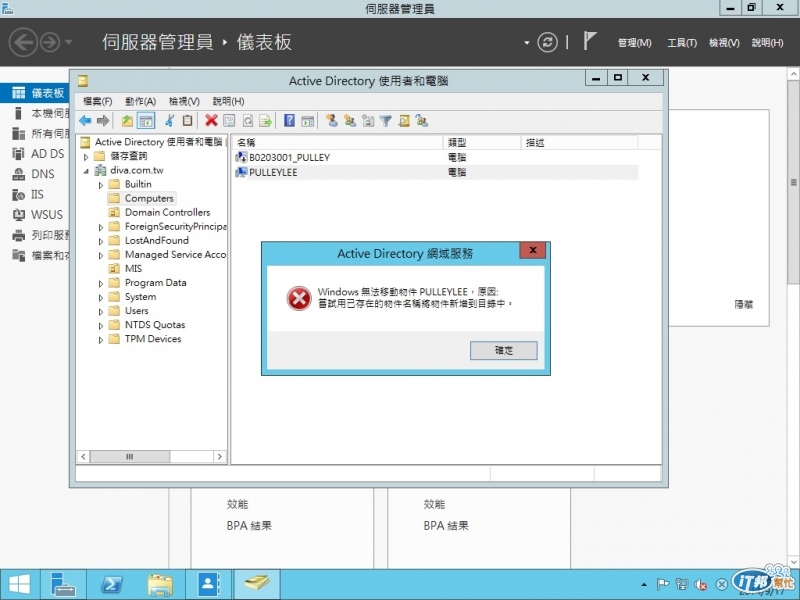
Task: Collapse the diva.com.tw domain node
Action: (86, 171)
